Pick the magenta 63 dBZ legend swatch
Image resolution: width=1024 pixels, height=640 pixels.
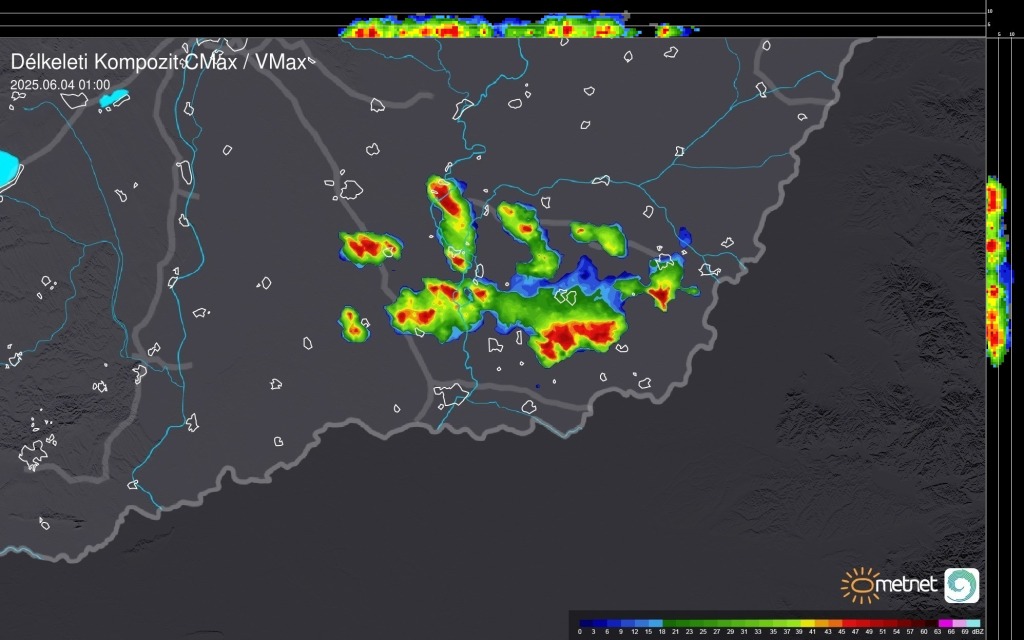point(945,623)
